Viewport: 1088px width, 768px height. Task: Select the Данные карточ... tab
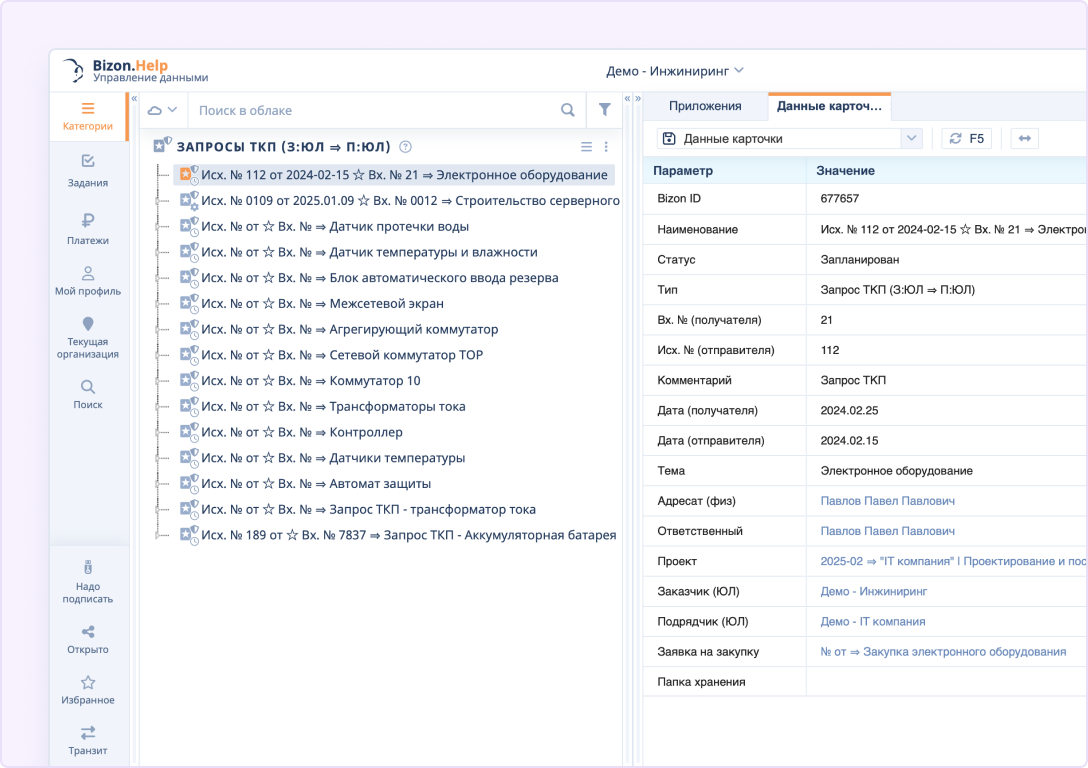click(x=829, y=106)
